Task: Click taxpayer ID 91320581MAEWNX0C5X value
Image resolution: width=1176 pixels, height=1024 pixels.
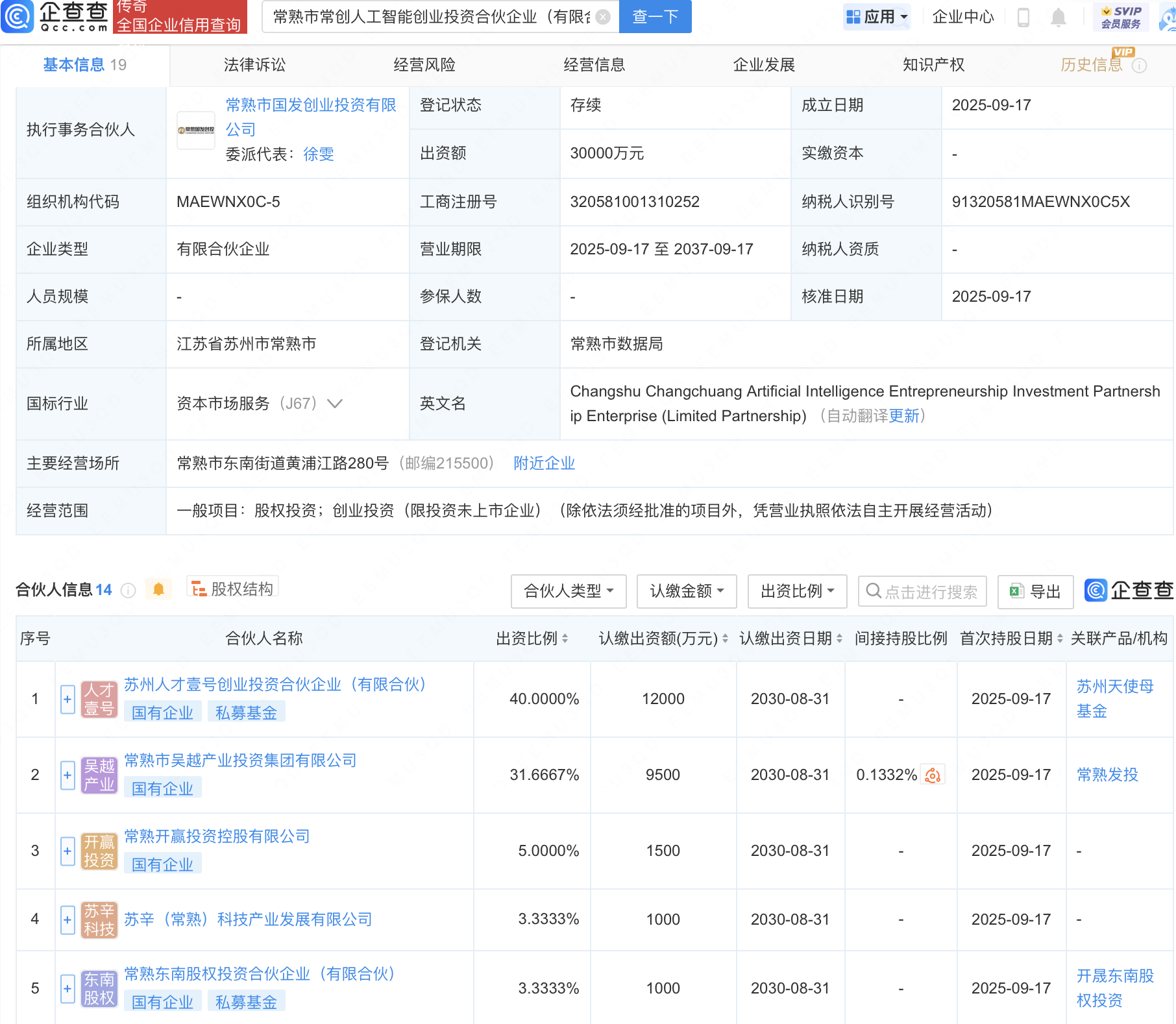Action: (x=1040, y=202)
